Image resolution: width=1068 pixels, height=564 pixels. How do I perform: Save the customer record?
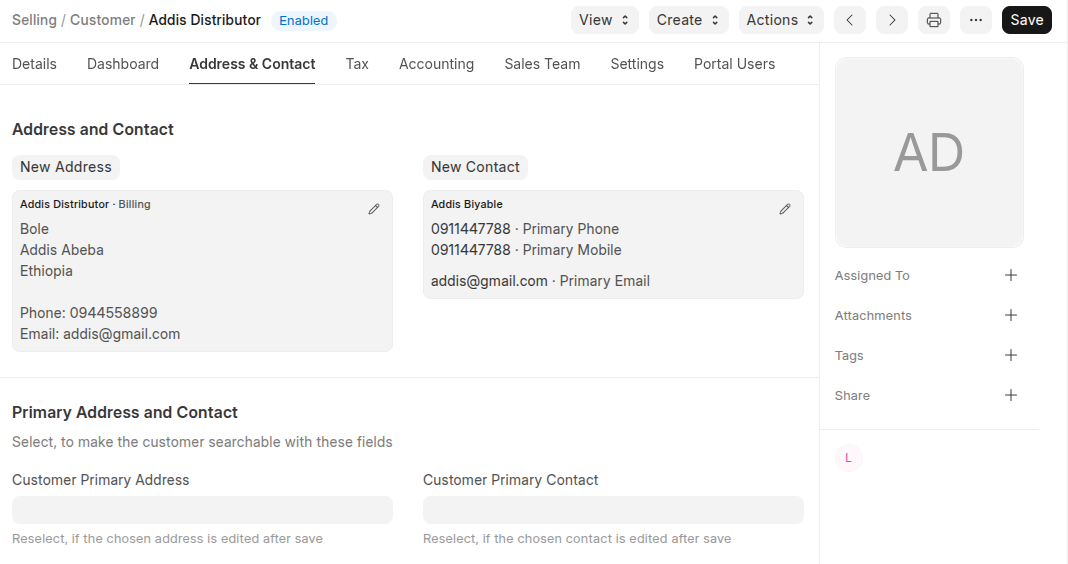pyautogui.click(x=1026, y=20)
